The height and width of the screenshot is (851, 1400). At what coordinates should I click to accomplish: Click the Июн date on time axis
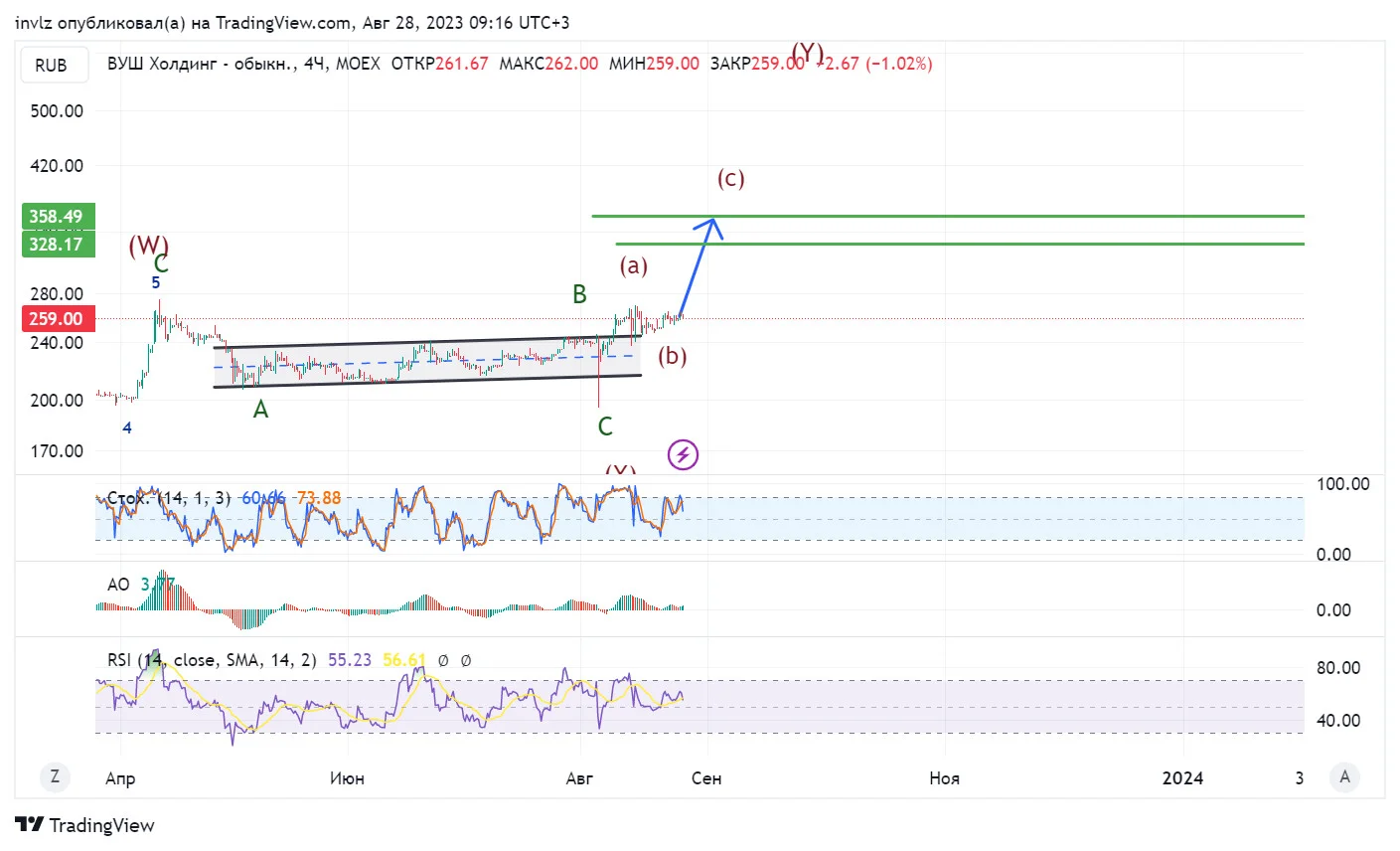point(347,778)
